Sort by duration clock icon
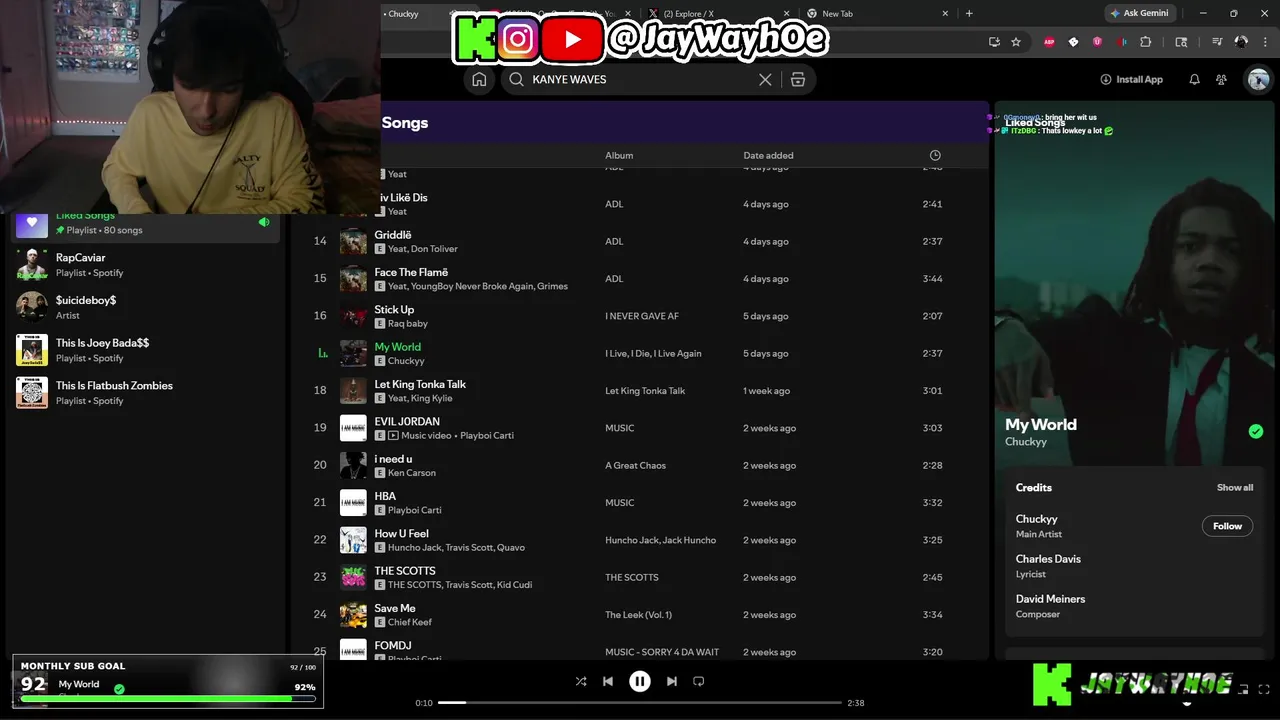 [x=935, y=155]
